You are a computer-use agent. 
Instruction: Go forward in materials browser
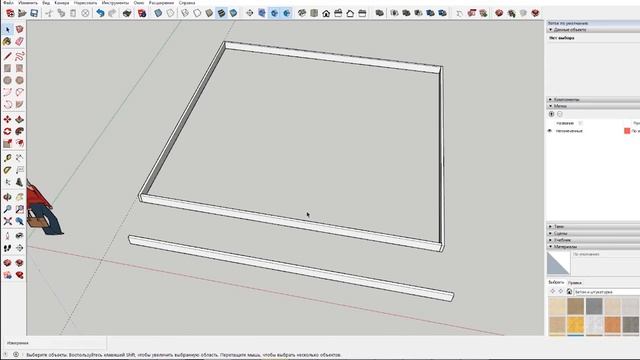(x=560, y=291)
